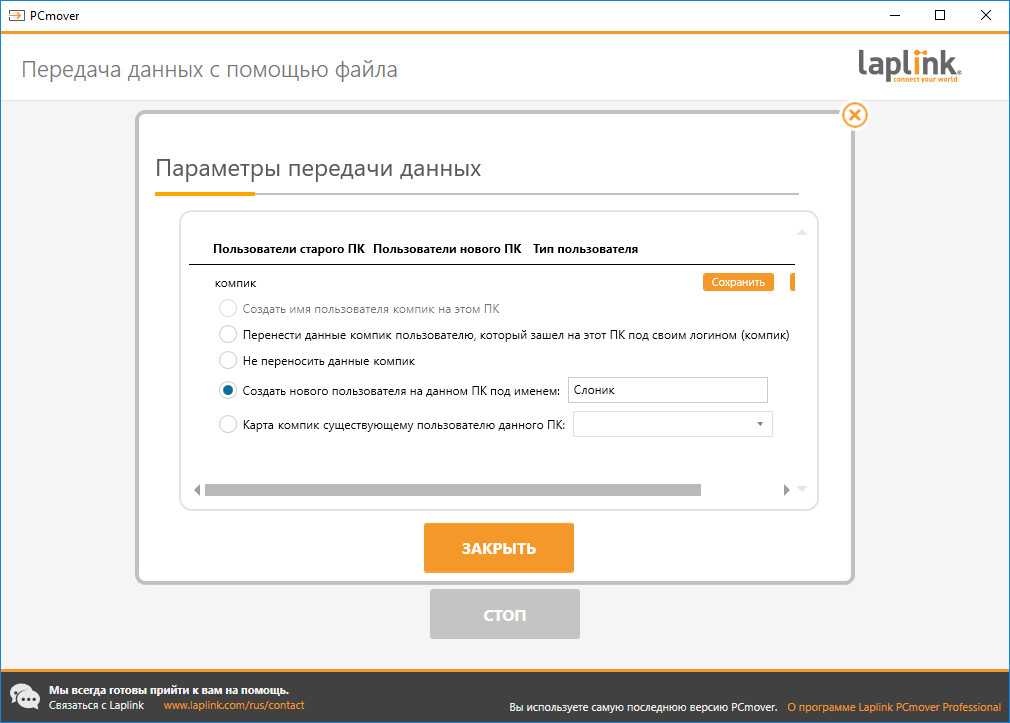Click the horizontal scrollbar track

point(452,490)
